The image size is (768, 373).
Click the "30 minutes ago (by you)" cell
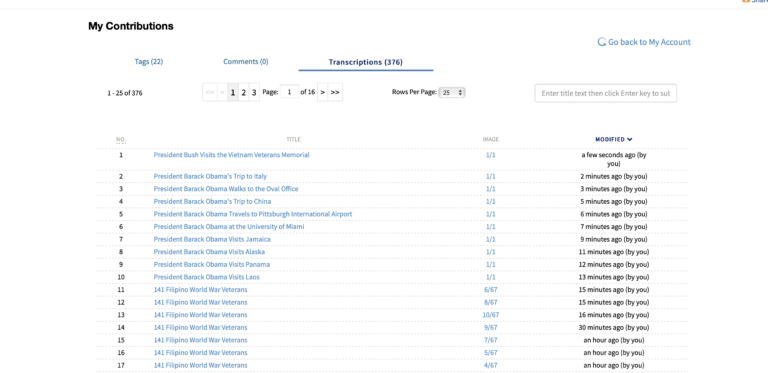coord(614,328)
